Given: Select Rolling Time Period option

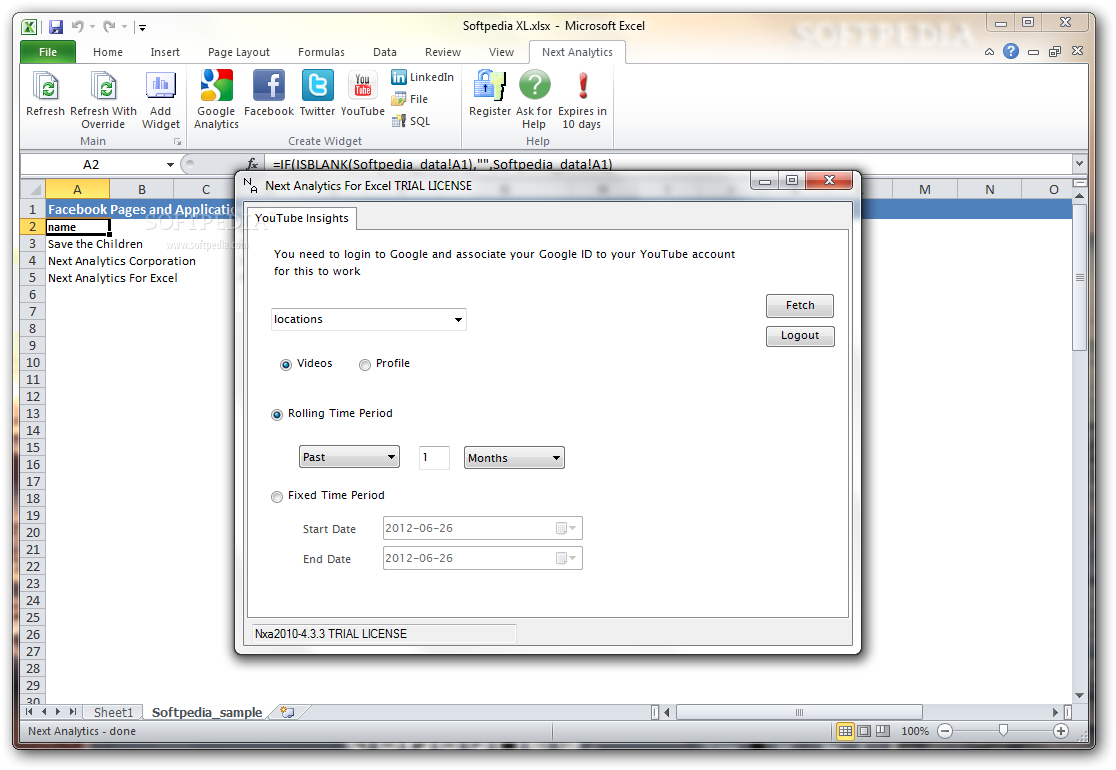Looking at the screenshot, I should [x=277, y=415].
